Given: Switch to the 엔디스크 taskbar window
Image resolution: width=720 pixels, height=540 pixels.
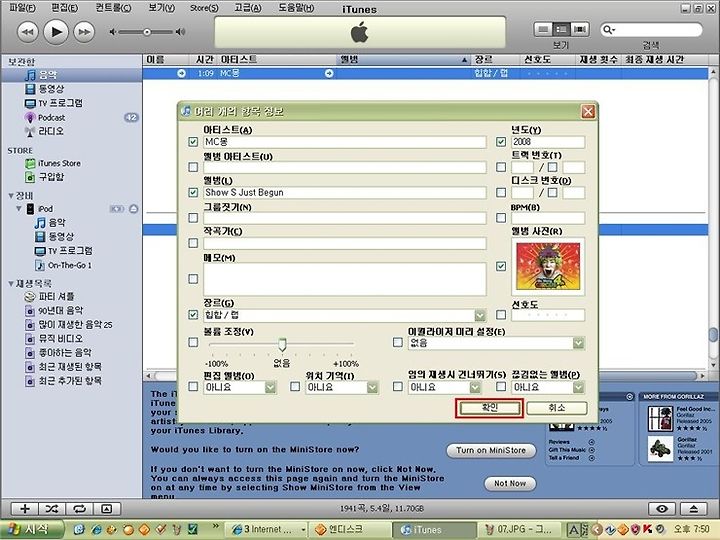Looking at the screenshot, I should click(349, 530).
